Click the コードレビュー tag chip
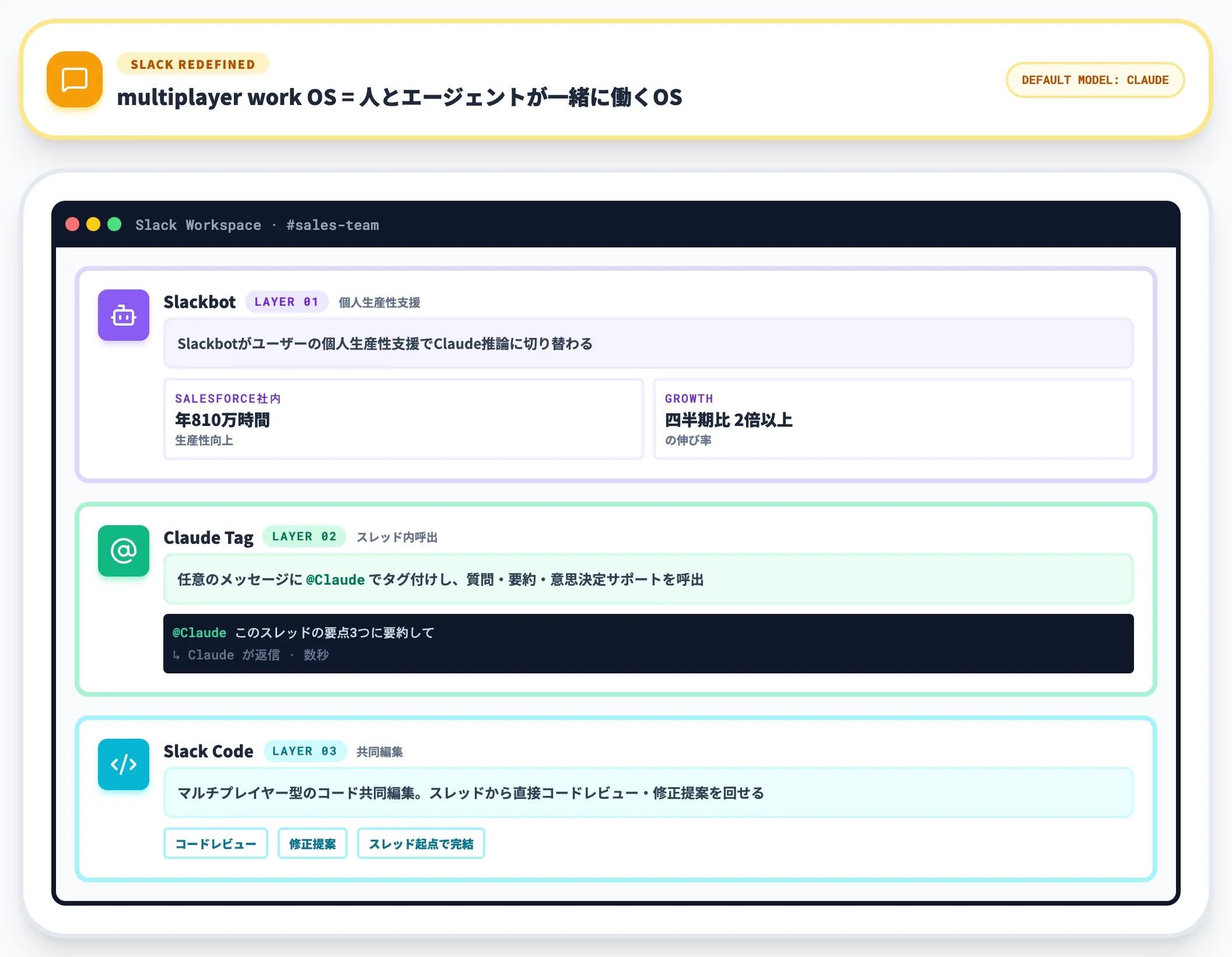Image resolution: width=1232 pixels, height=957 pixels. (x=216, y=844)
